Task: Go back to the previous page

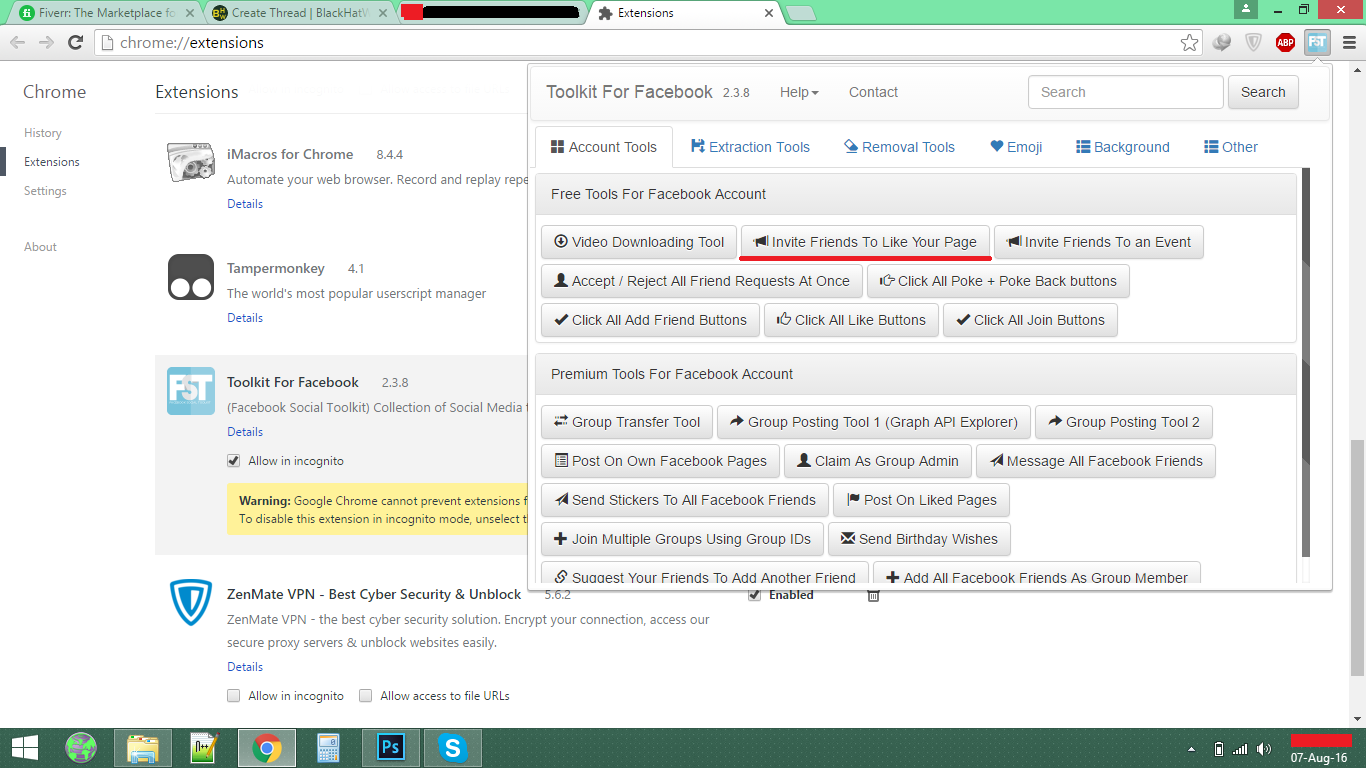Action: coord(18,42)
